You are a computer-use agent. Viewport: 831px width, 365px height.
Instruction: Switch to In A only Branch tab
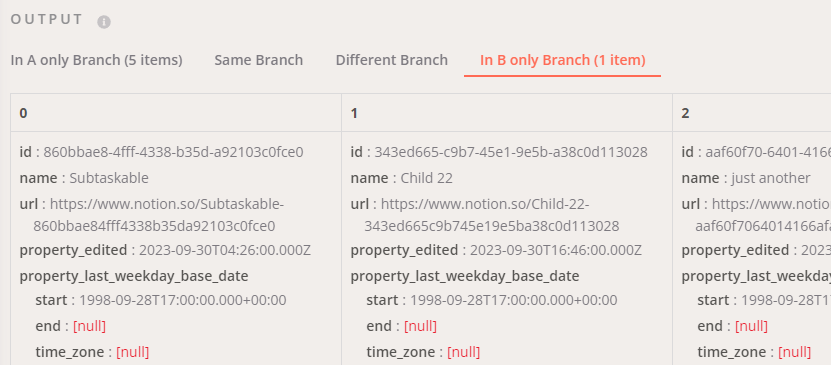(96, 60)
